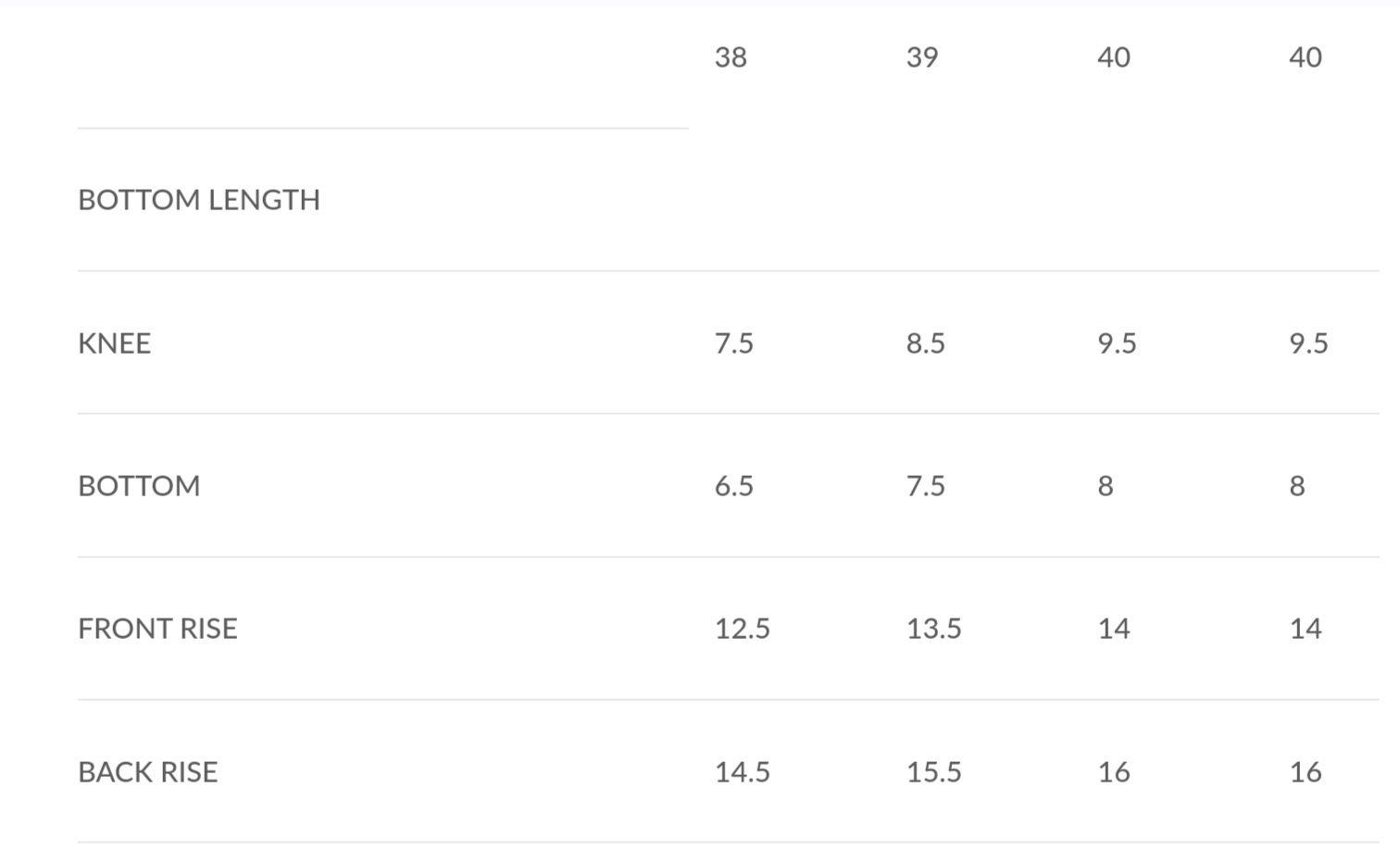
Task: Click the 6.5 value in the BOTTOM row
Action: pos(734,486)
